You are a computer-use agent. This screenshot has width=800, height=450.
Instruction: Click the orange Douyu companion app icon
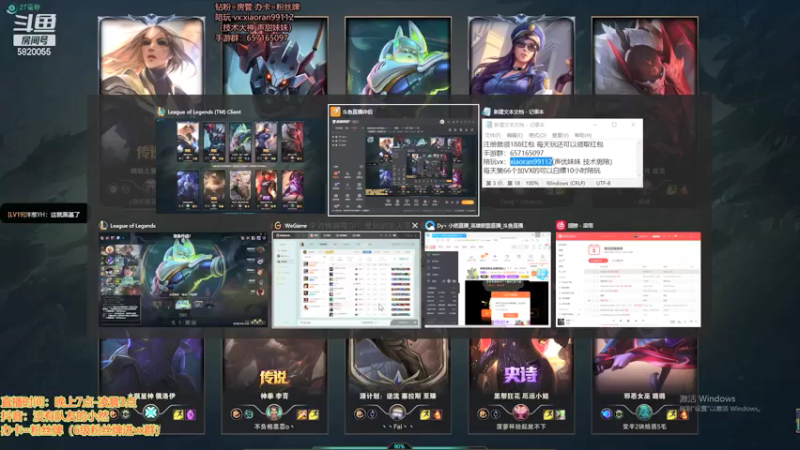pos(335,112)
